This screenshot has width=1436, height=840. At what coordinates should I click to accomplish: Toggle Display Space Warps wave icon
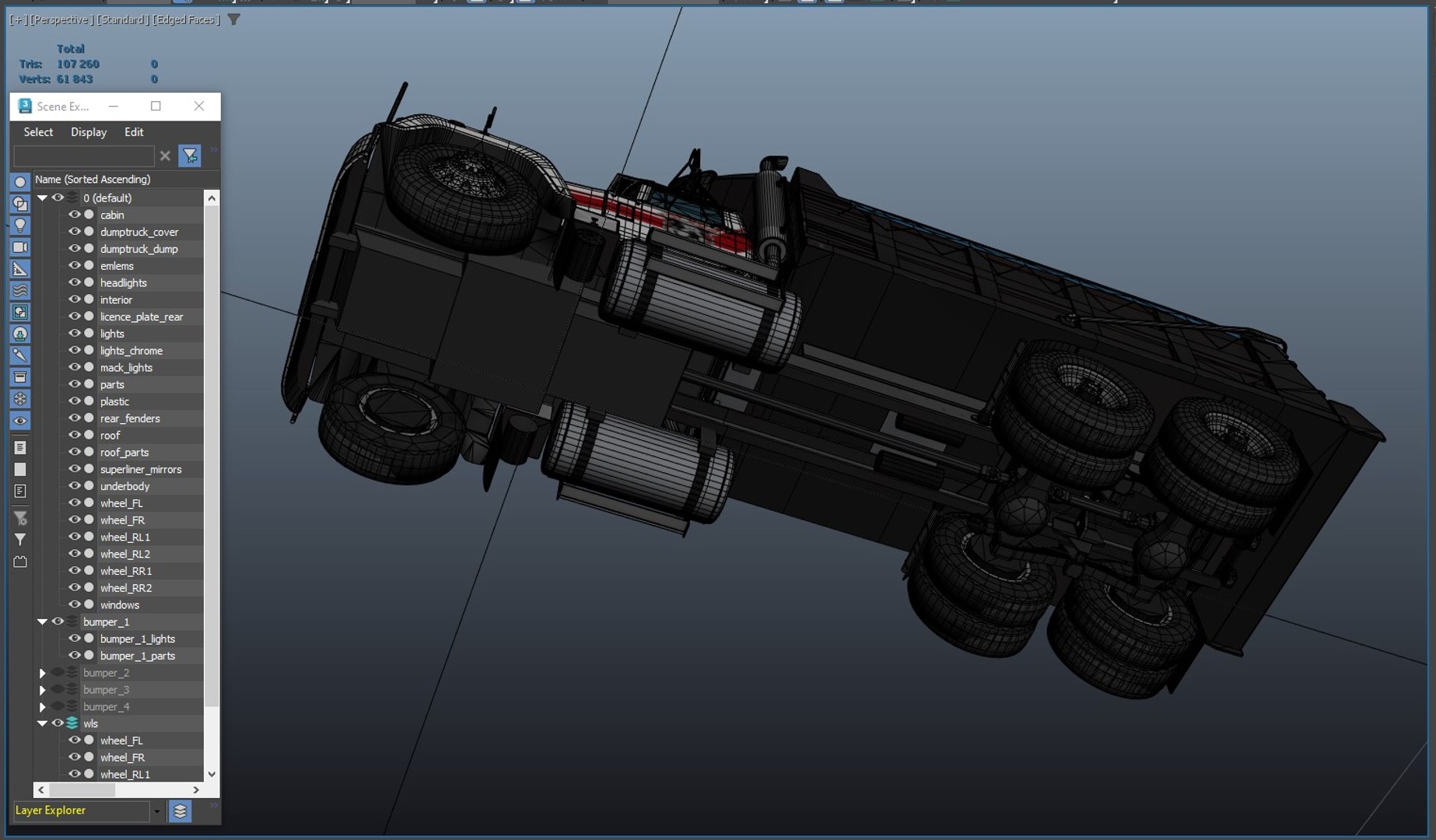point(20,291)
